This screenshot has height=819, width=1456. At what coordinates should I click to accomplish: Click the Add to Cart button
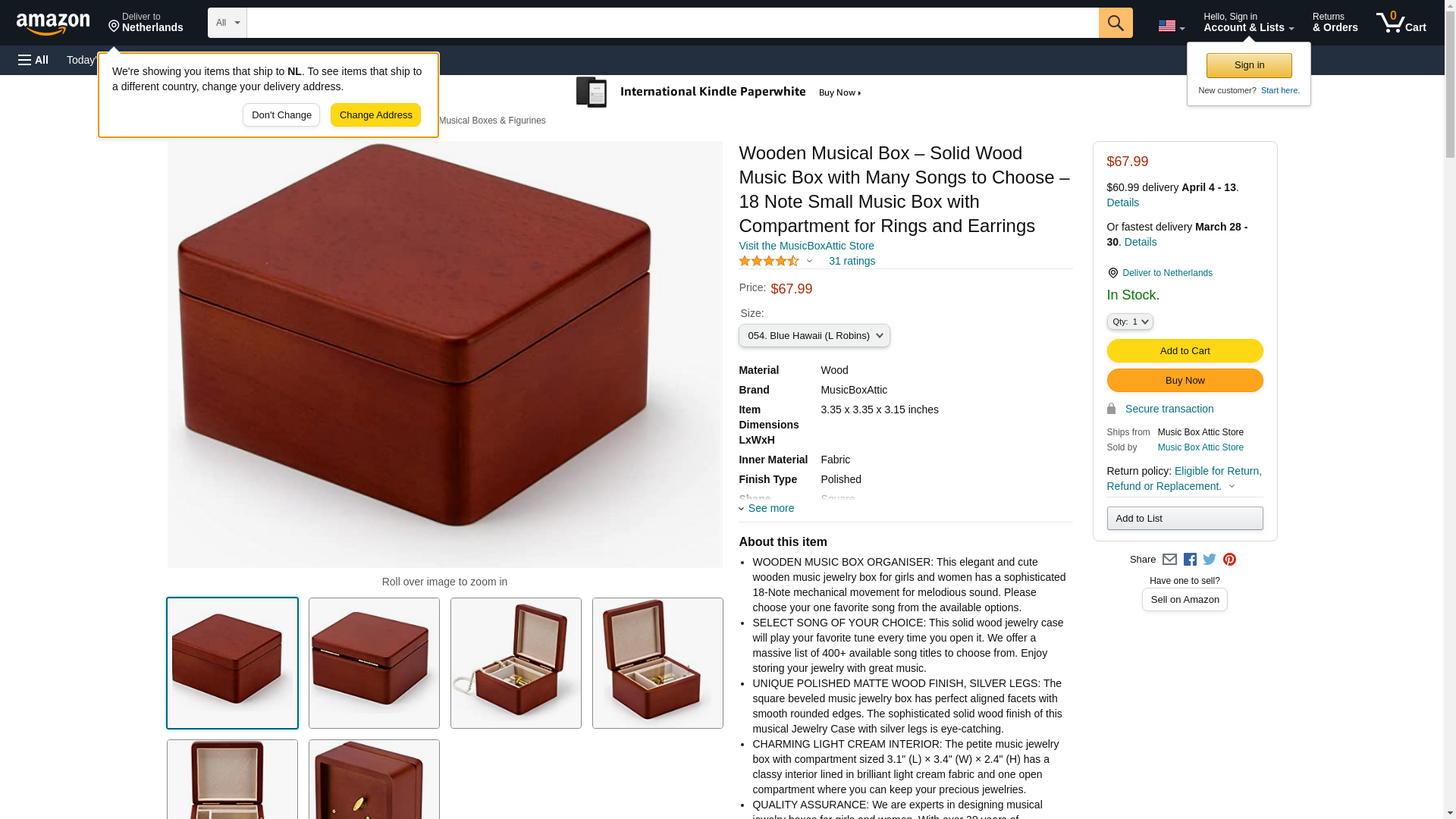click(x=1185, y=350)
